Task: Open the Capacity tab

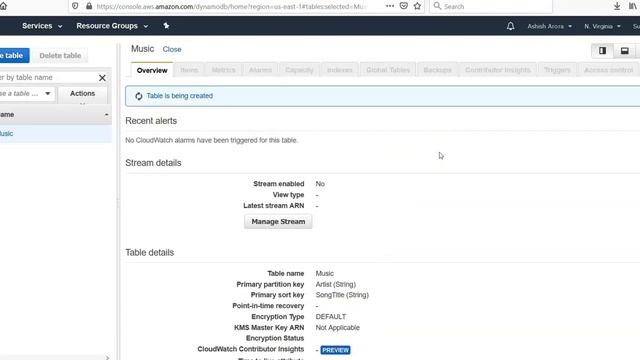Action: 299,70
